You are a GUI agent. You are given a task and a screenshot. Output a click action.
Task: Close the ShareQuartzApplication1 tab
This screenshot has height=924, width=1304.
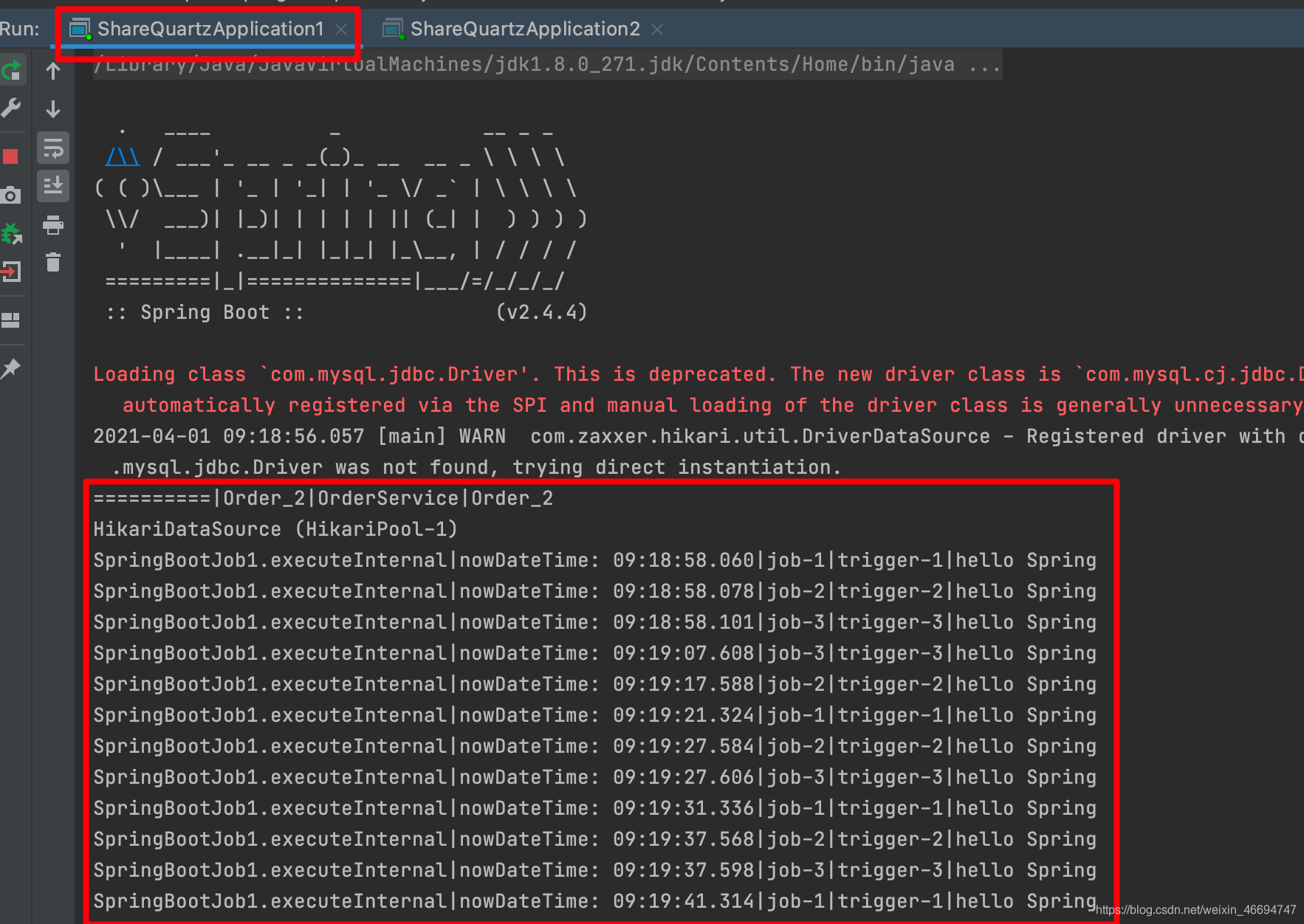[x=341, y=30]
